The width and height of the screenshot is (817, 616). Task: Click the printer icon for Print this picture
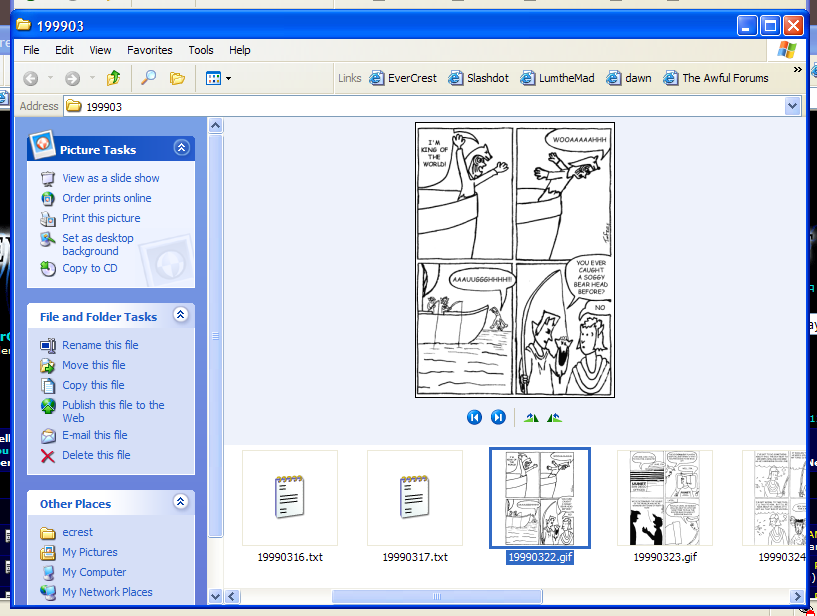(x=47, y=218)
